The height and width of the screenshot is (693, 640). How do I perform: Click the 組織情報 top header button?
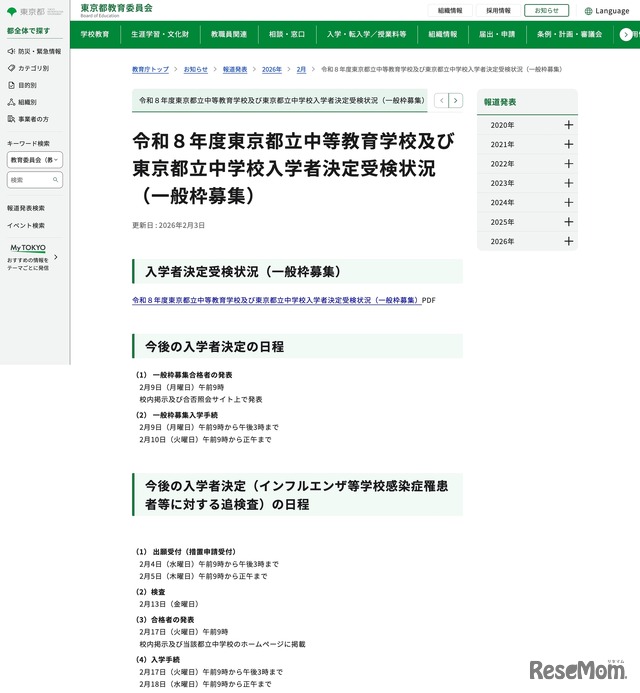click(x=450, y=11)
